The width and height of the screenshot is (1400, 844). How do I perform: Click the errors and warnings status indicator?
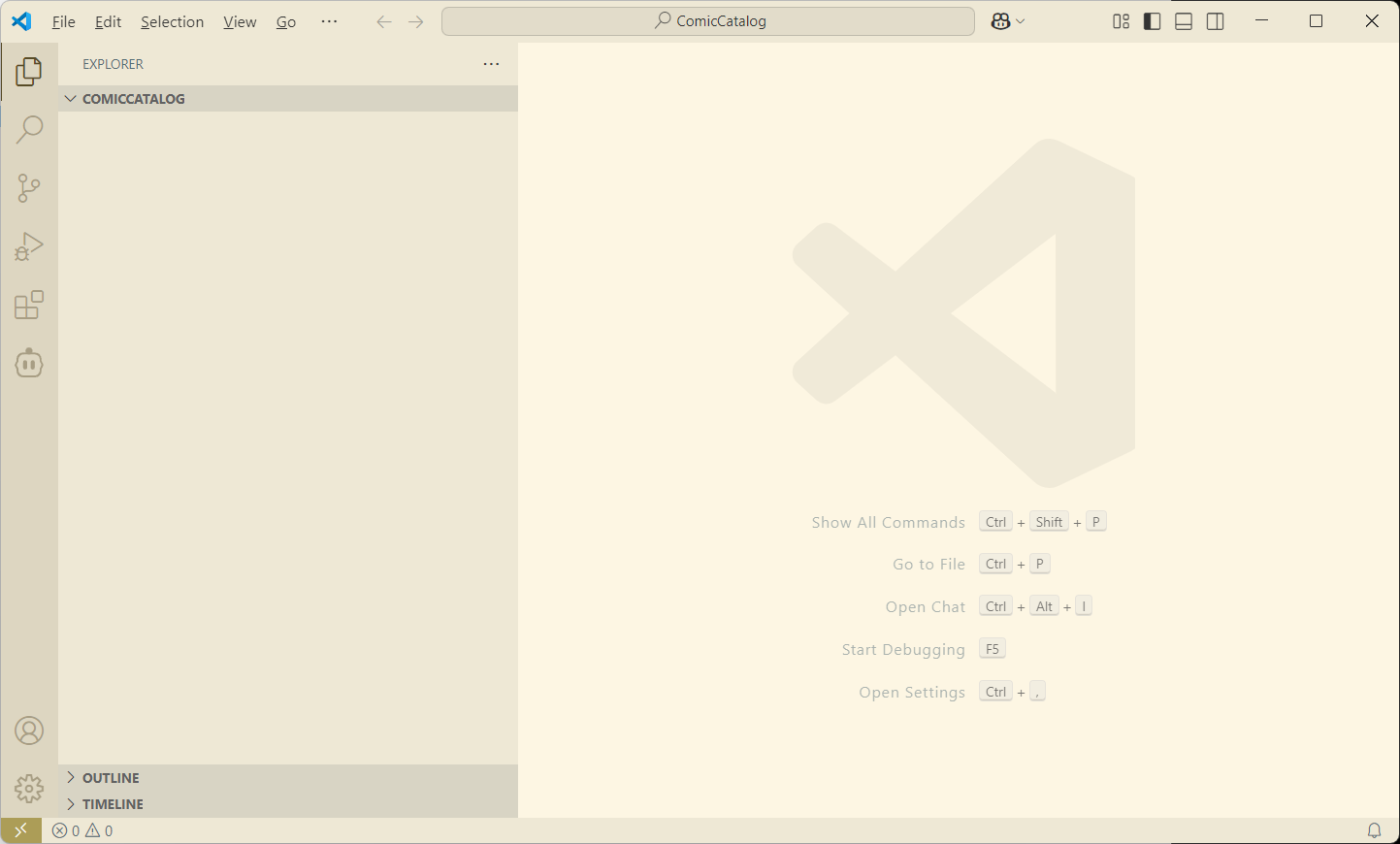(x=82, y=830)
